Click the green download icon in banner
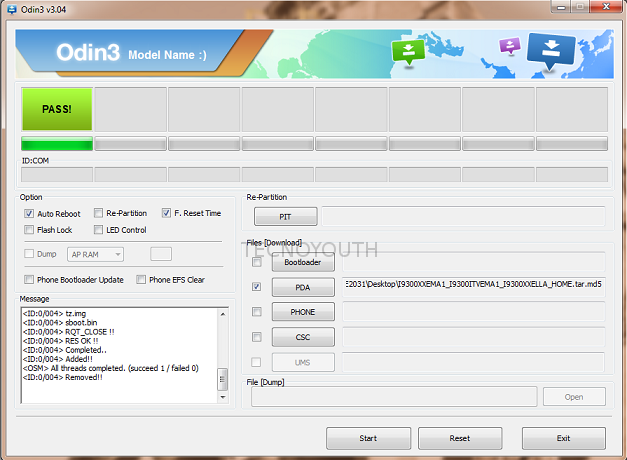This screenshot has height=460, width=627. coord(408,52)
